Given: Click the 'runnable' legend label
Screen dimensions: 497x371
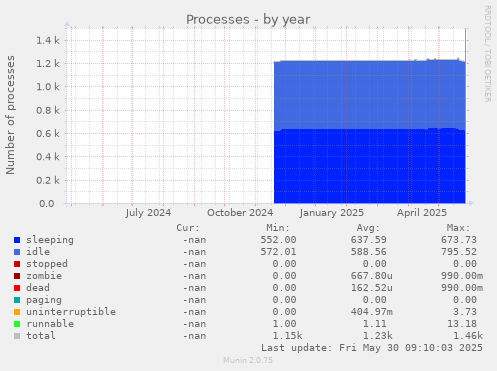Looking at the screenshot, I should point(50,324).
